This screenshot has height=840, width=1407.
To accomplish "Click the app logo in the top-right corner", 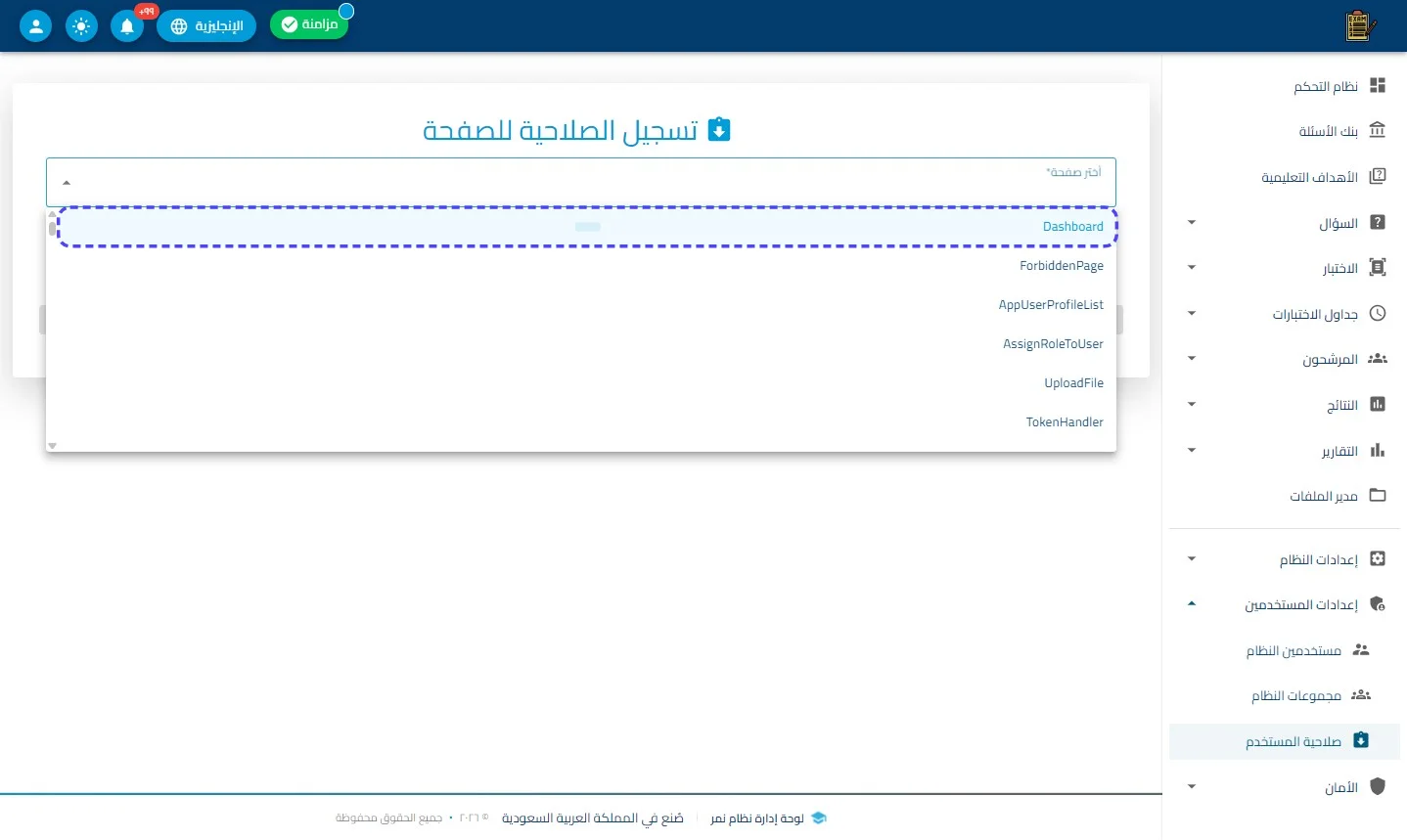I will click(x=1360, y=26).
